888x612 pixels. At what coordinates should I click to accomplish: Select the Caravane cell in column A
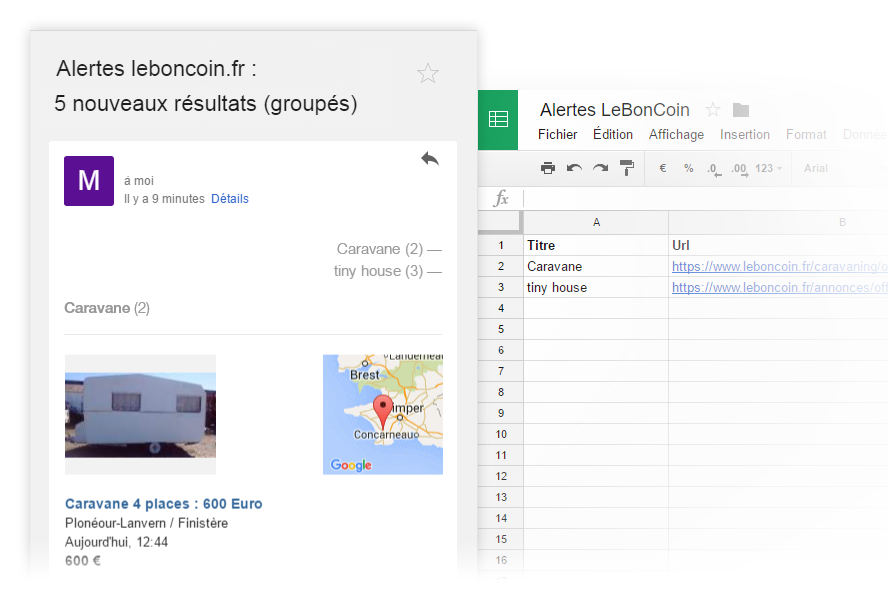click(x=596, y=267)
